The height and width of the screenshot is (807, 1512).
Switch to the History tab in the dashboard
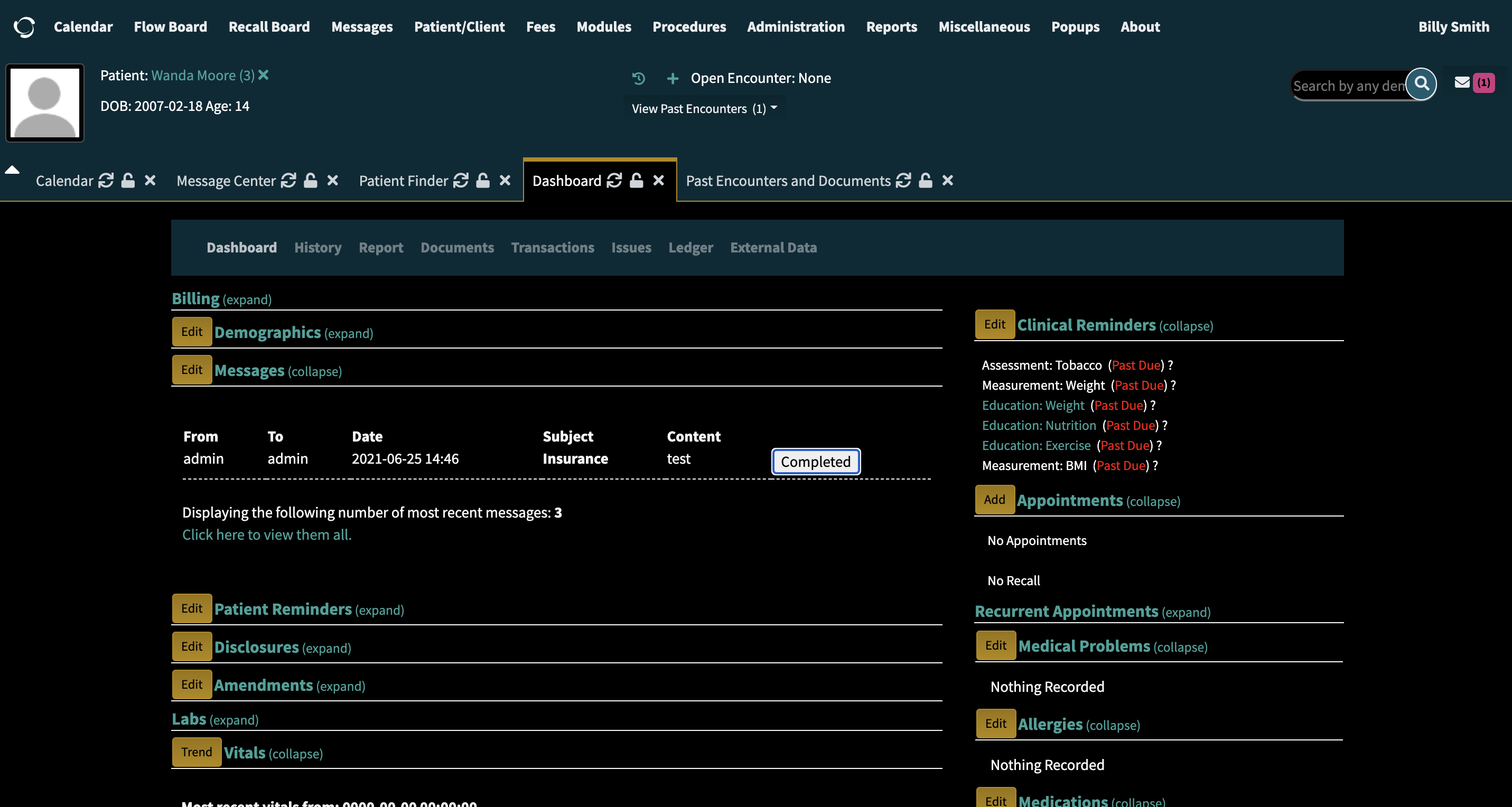[x=318, y=247]
